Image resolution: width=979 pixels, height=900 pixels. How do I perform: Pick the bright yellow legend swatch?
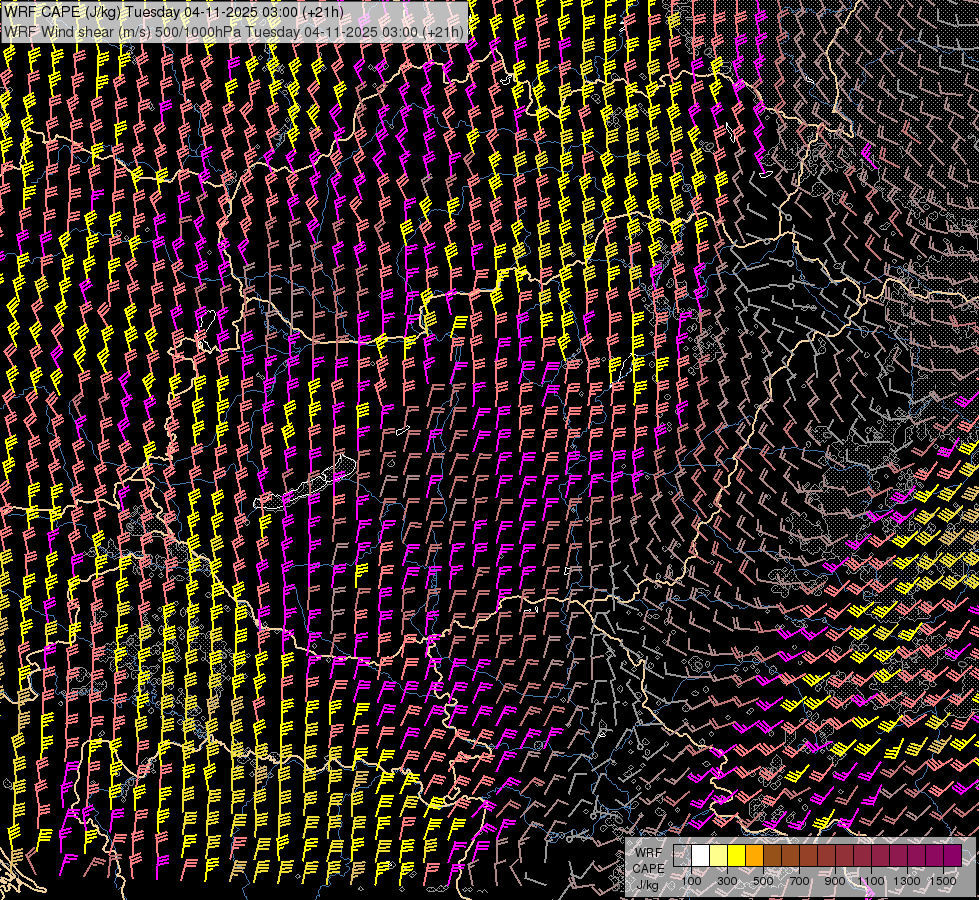pyautogui.click(x=736, y=855)
